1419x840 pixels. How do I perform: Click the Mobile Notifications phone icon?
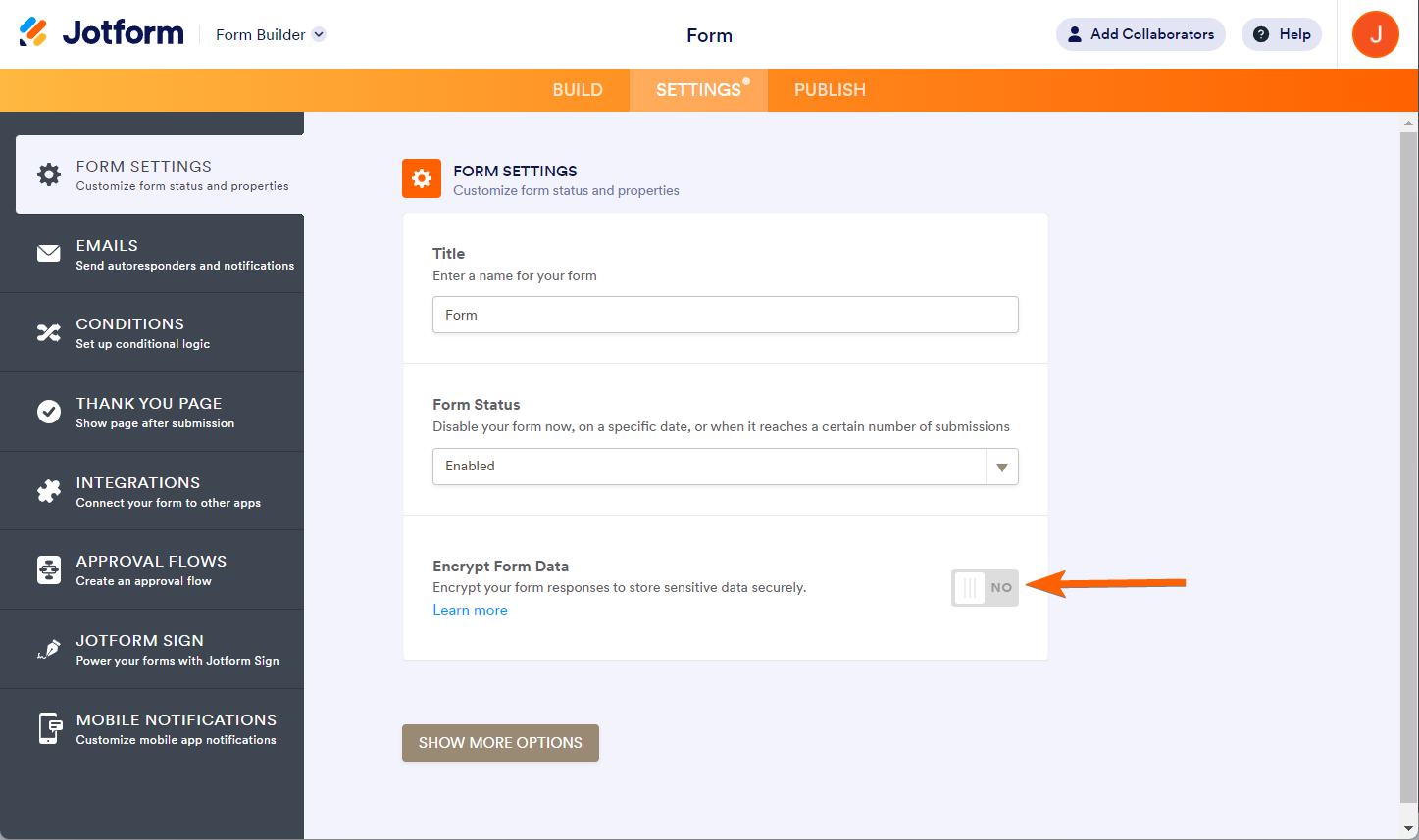(49, 728)
